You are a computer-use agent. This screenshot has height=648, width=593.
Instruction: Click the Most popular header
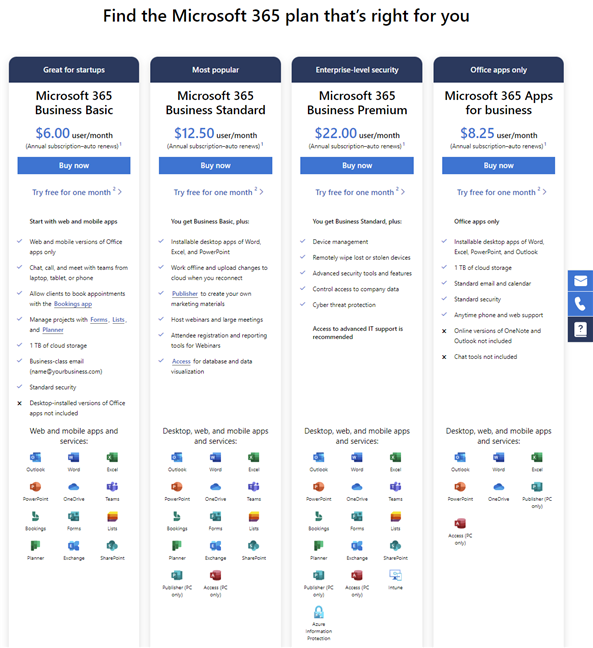(x=215, y=70)
